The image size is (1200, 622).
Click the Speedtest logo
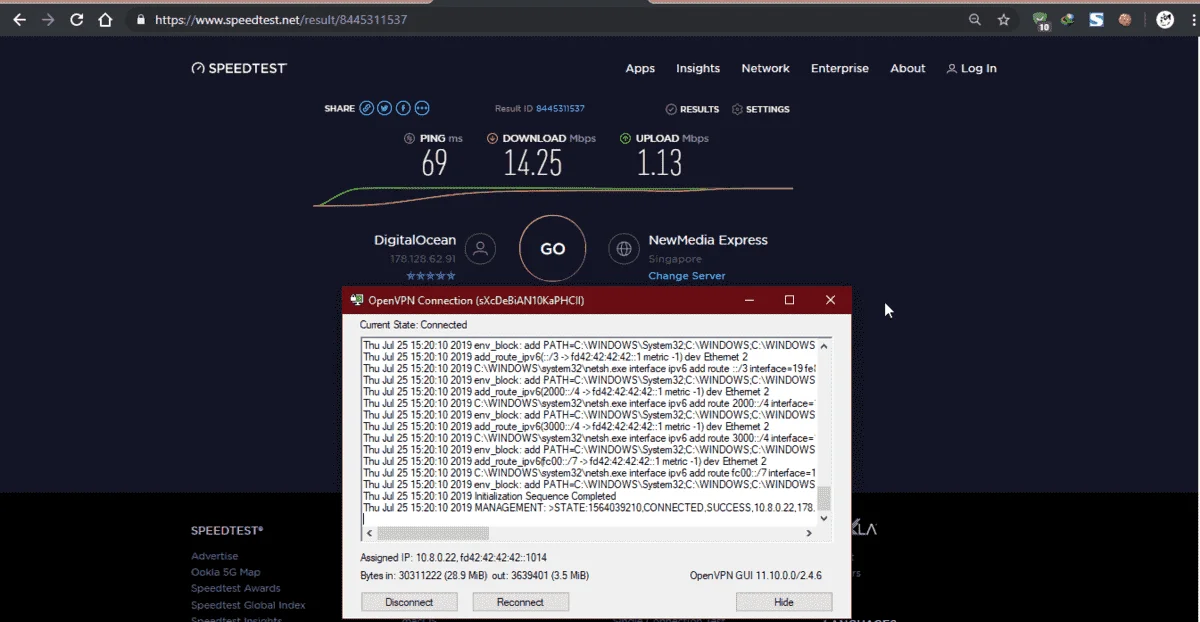click(x=240, y=68)
